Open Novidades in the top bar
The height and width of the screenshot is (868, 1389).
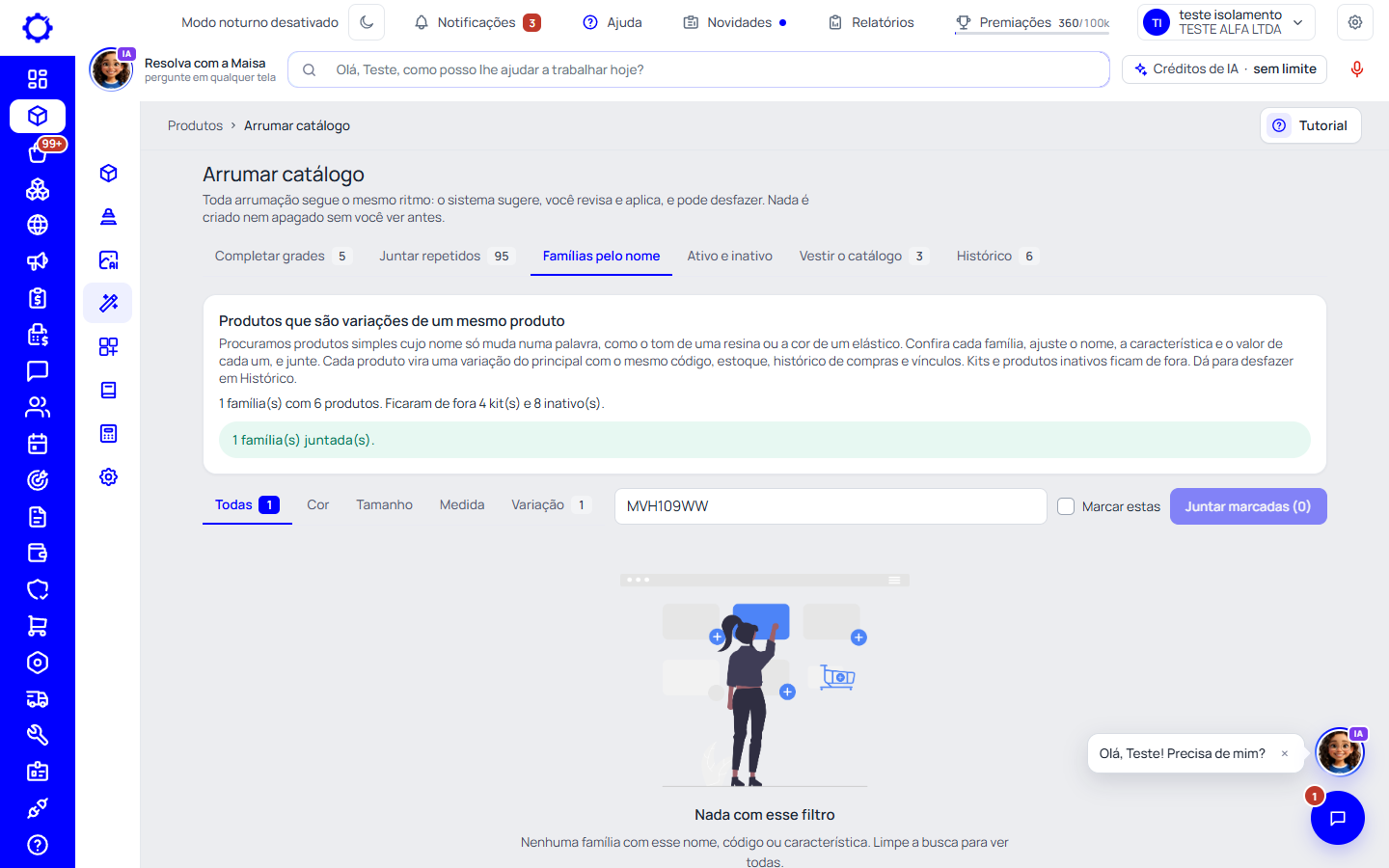point(735,22)
